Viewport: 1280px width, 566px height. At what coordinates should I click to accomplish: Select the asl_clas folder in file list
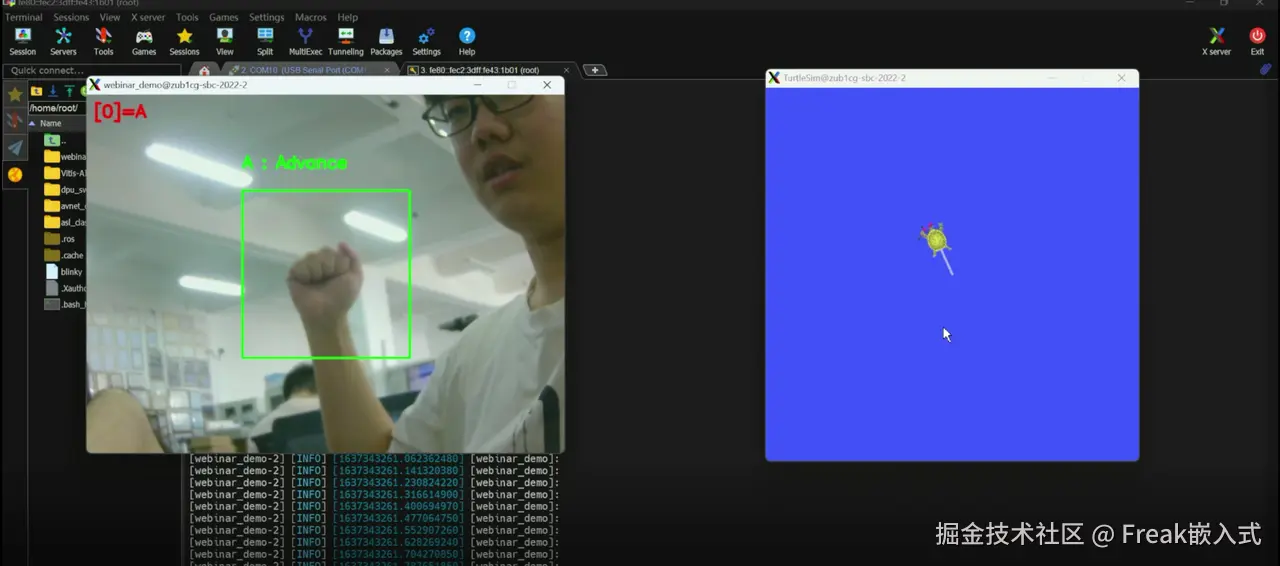click(x=65, y=222)
